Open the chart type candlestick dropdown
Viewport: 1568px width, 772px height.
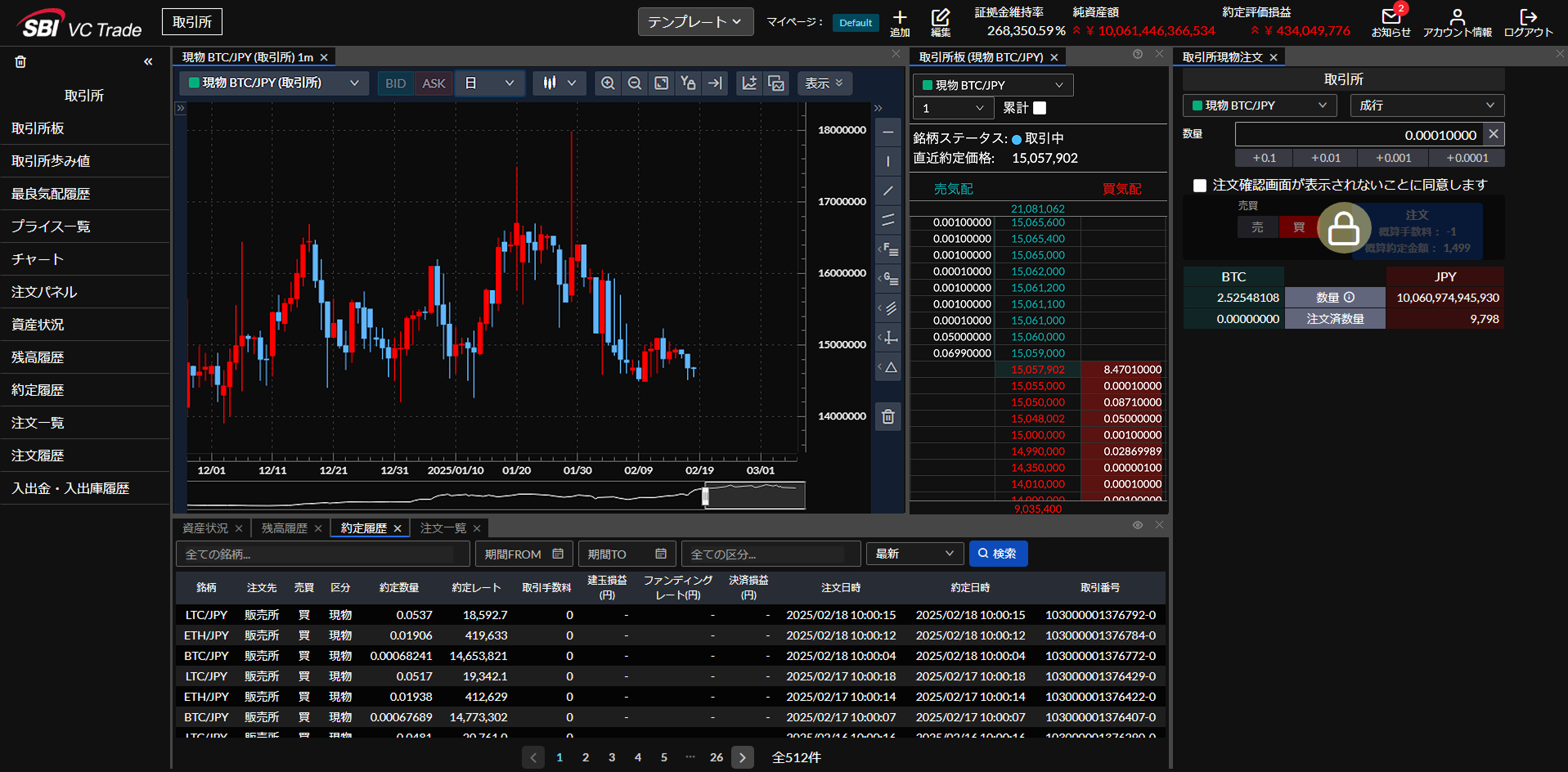(559, 83)
